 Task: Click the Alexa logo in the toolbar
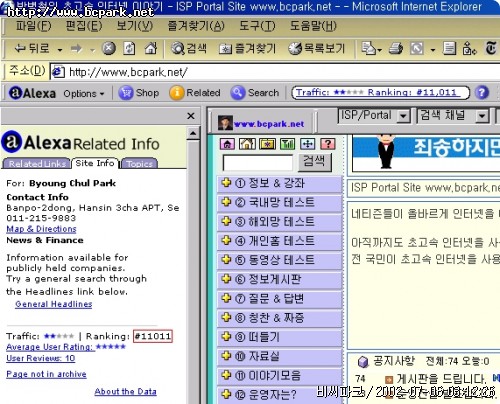click(x=32, y=93)
